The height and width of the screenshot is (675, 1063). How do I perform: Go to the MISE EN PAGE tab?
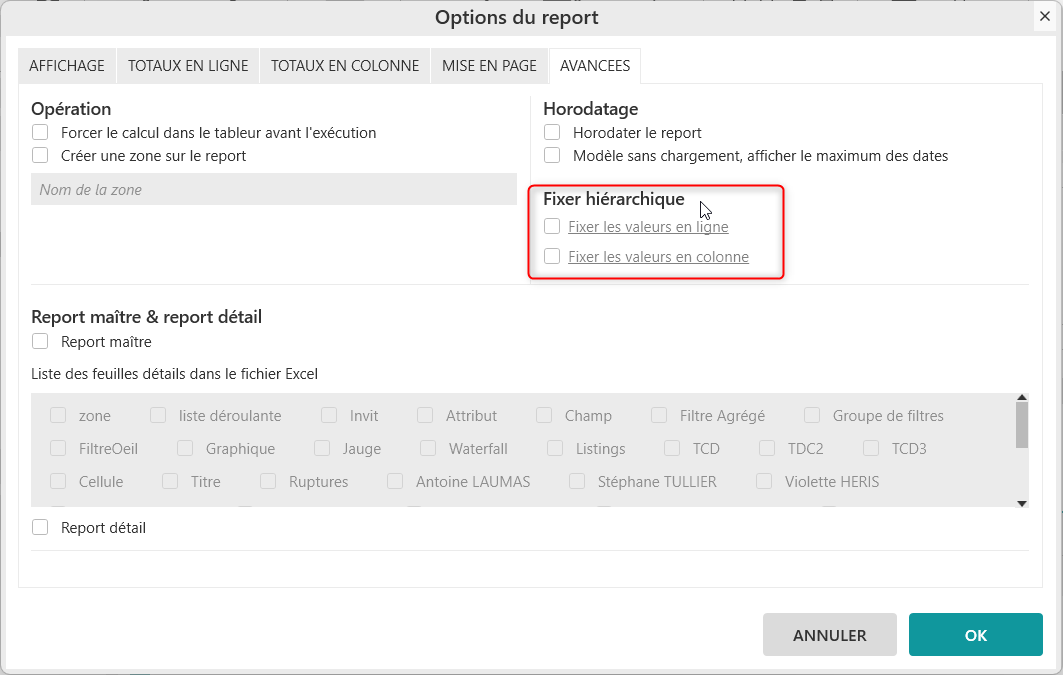(x=489, y=66)
